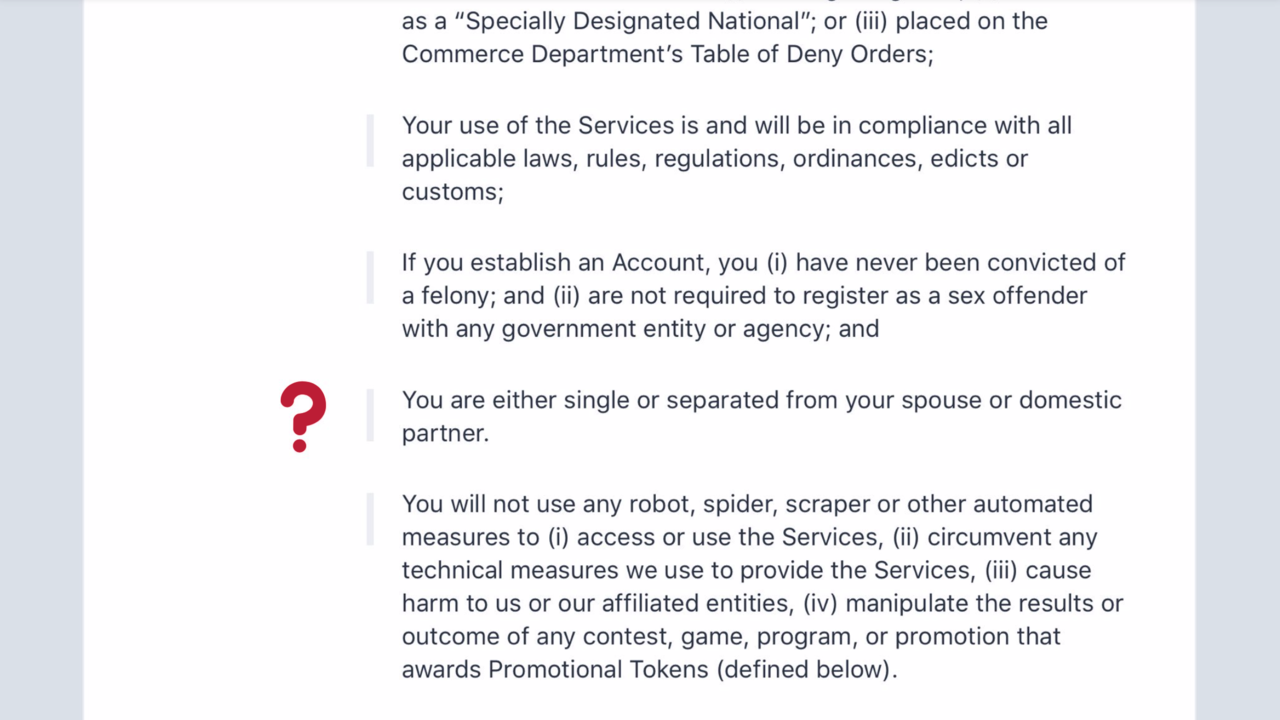Click the quote bar next to the single-or-separated clause
Image resolution: width=1280 pixels, height=720 pixels.
click(x=370, y=416)
